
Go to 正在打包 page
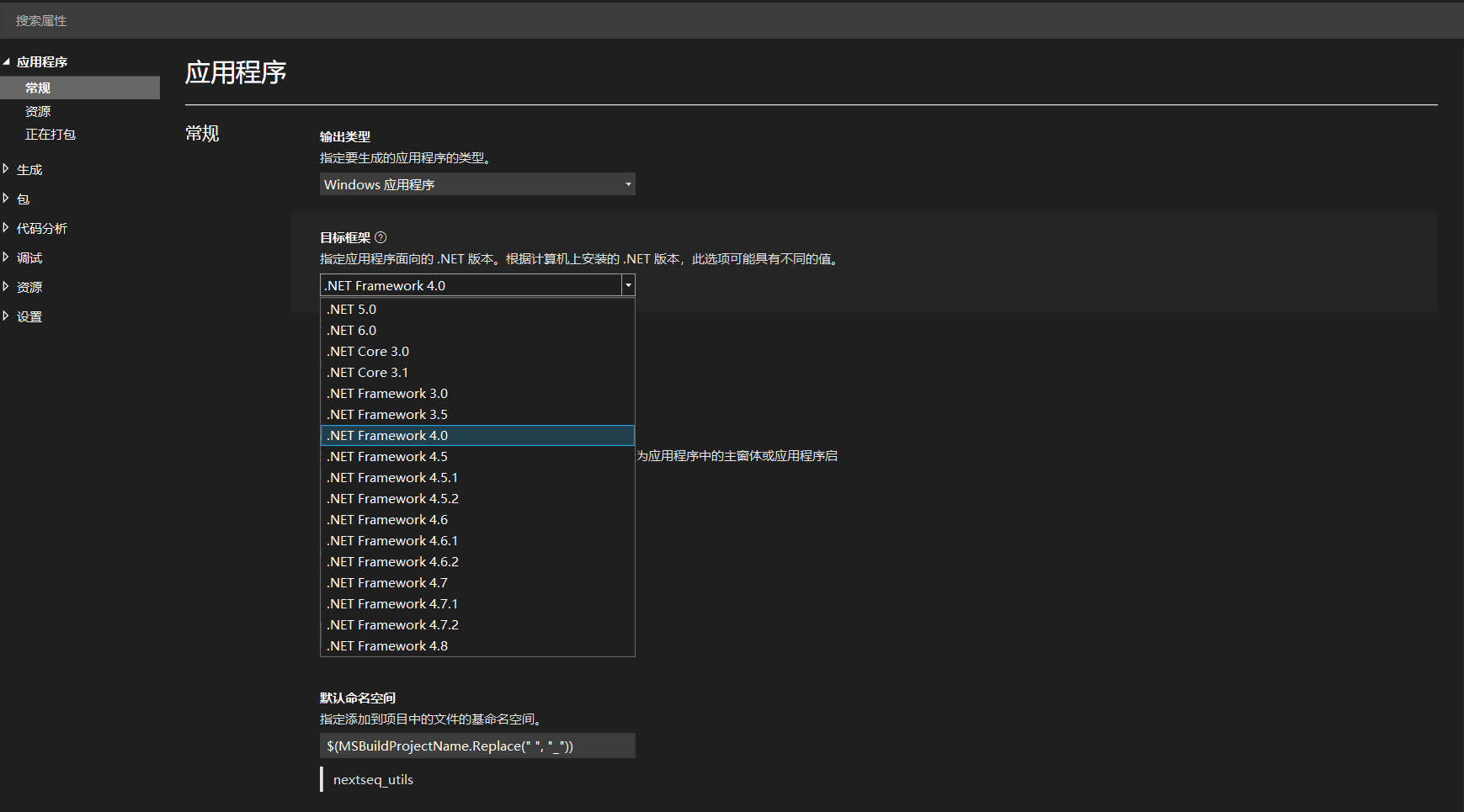pos(51,134)
